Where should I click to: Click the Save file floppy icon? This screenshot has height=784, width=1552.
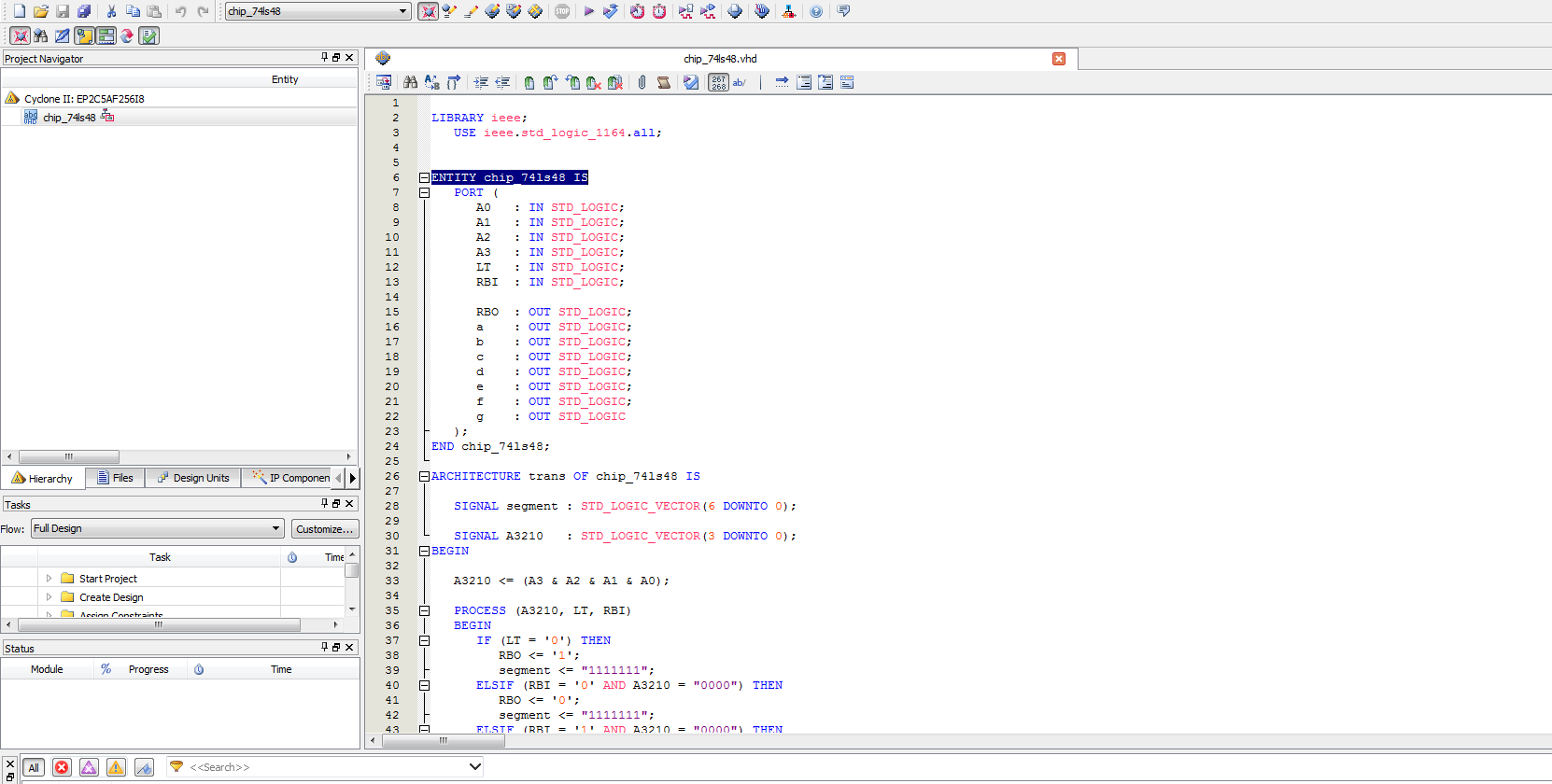click(63, 11)
